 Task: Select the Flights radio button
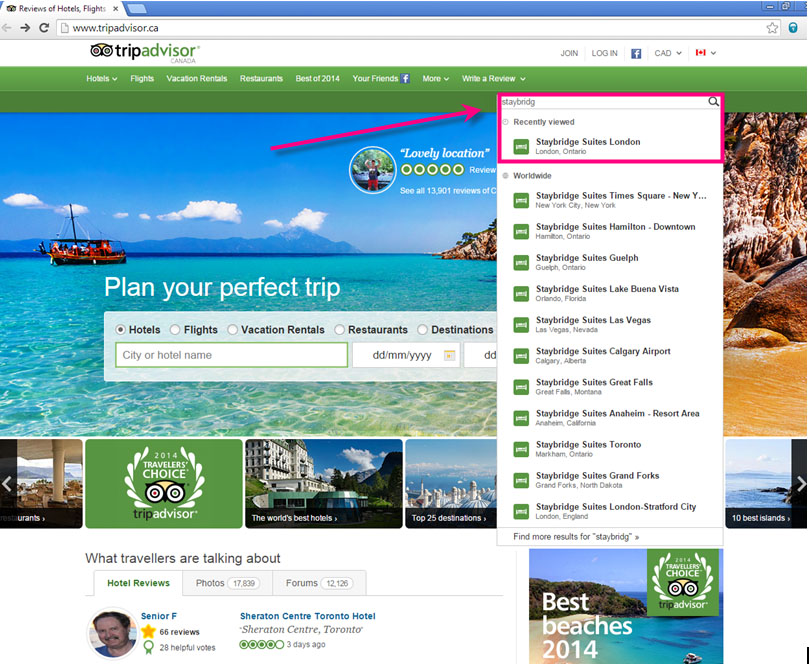point(175,330)
